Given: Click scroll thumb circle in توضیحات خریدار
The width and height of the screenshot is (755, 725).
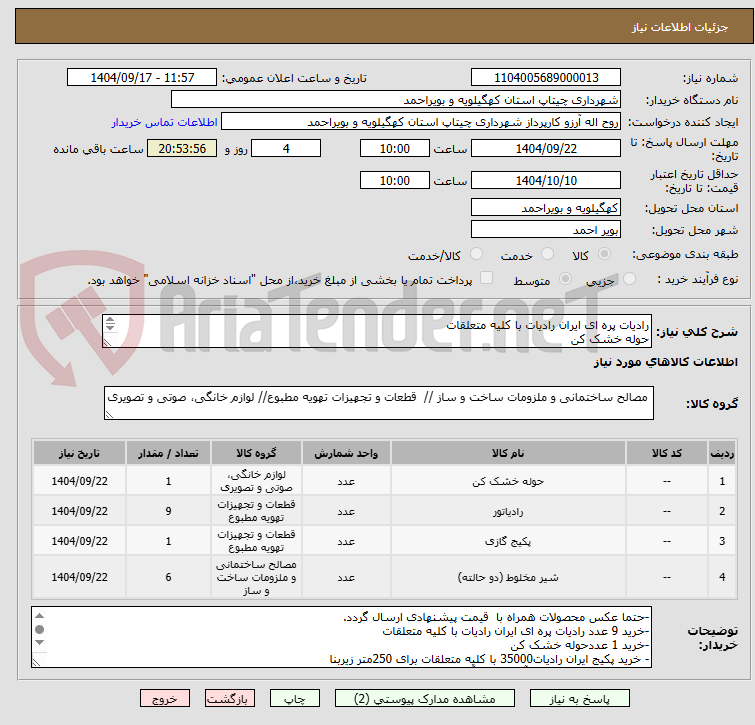Looking at the screenshot, I should [x=39, y=629].
